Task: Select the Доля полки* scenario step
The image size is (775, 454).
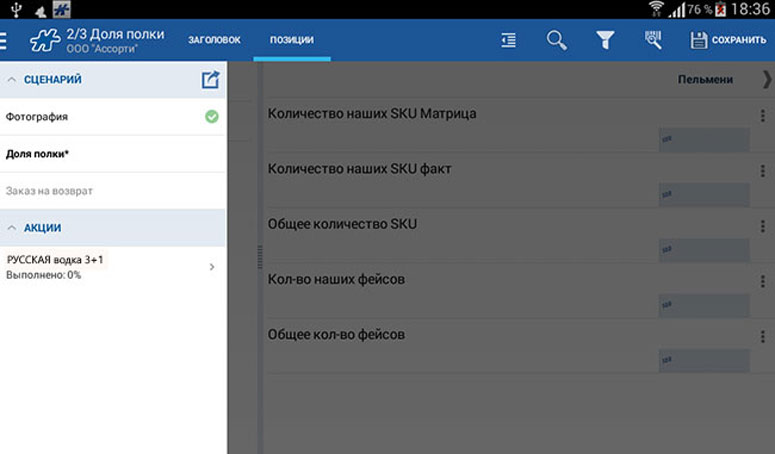Action: [x=113, y=154]
